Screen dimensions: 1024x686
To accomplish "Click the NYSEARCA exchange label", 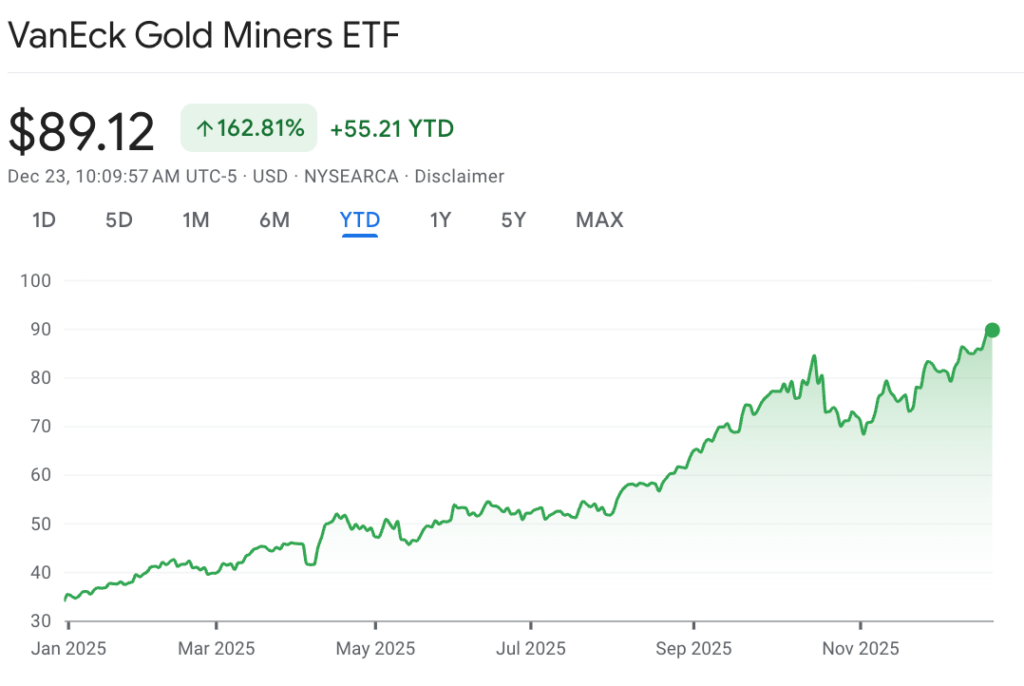I will 350,177.
